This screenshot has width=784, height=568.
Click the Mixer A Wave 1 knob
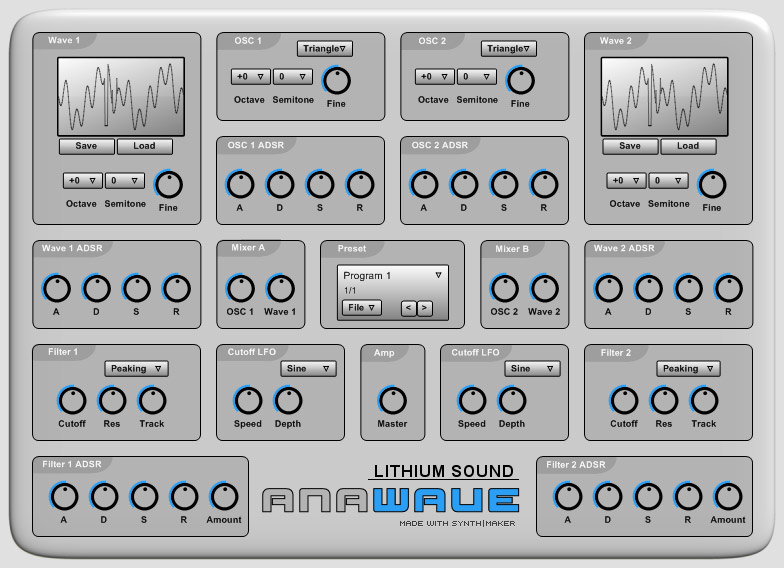[x=280, y=289]
